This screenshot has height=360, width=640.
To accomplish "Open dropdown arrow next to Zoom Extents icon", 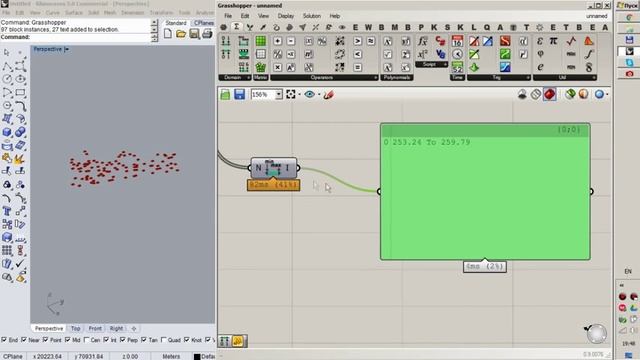I will [300, 95].
